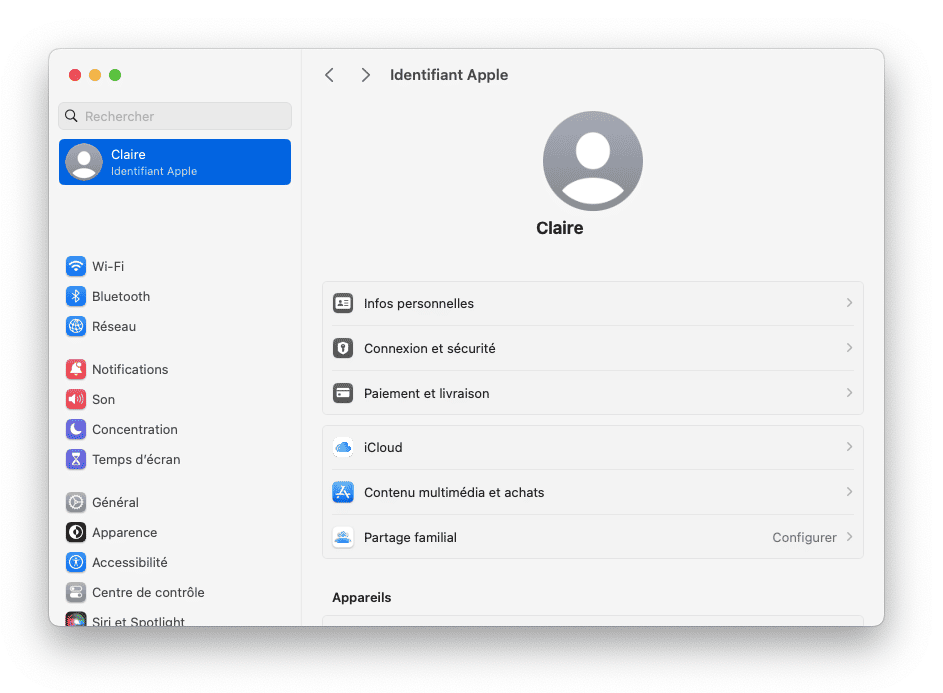943x693 pixels.
Task: Click Configurer next to Partage familial
Action: 804,537
